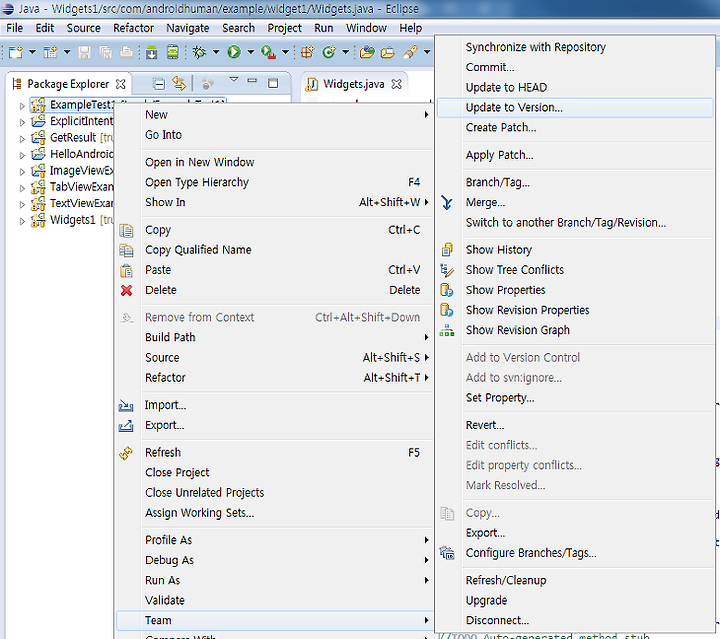
Task: Choose Refresh in the context menu
Action: point(274,453)
